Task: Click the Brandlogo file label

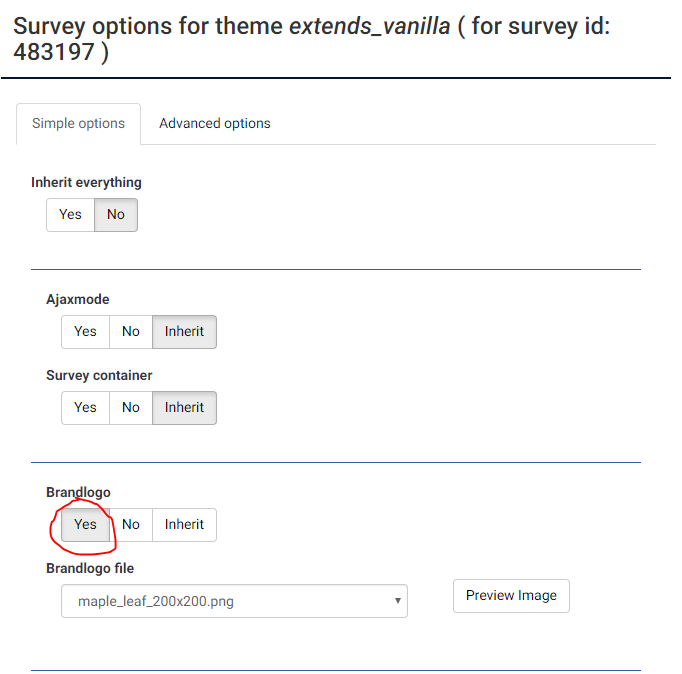Action: click(90, 568)
